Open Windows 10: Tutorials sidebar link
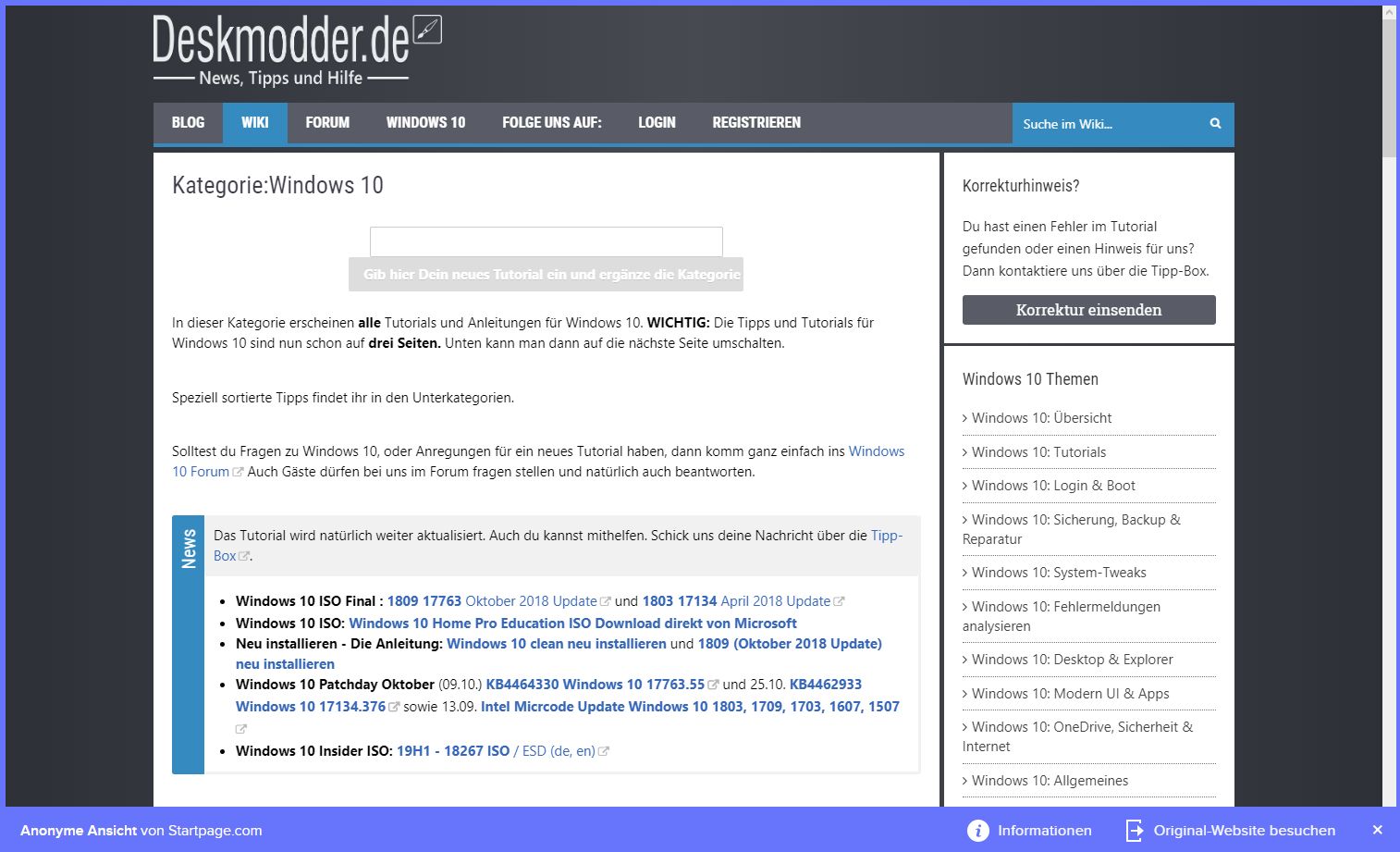Viewport: 1400px width, 852px height. (x=1038, y=452)
